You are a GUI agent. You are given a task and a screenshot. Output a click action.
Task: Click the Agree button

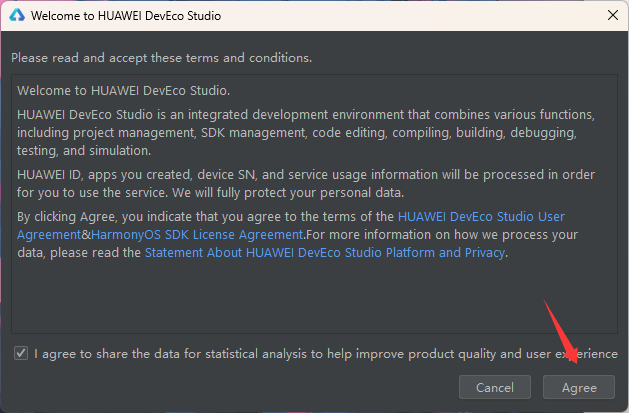click(x=578, y=387)
